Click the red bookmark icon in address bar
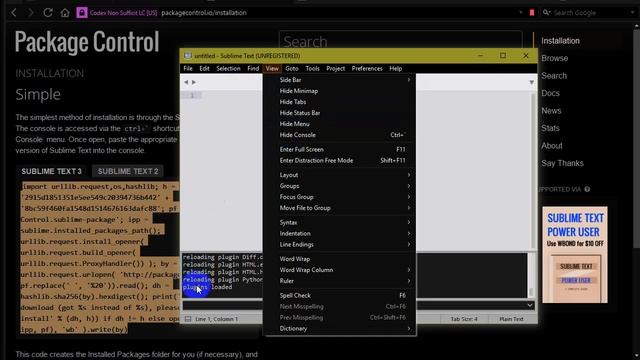The width and height of the screenshot is (640, 360). tap(531, 13)
